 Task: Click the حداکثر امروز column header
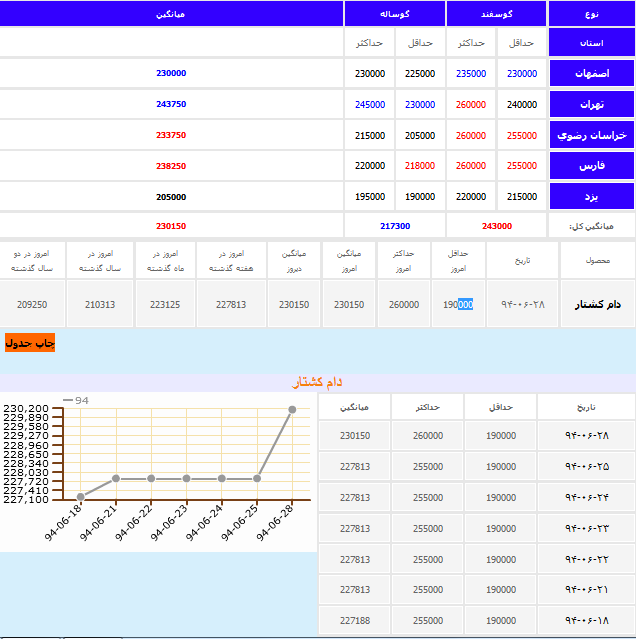[x=403, y=260]
